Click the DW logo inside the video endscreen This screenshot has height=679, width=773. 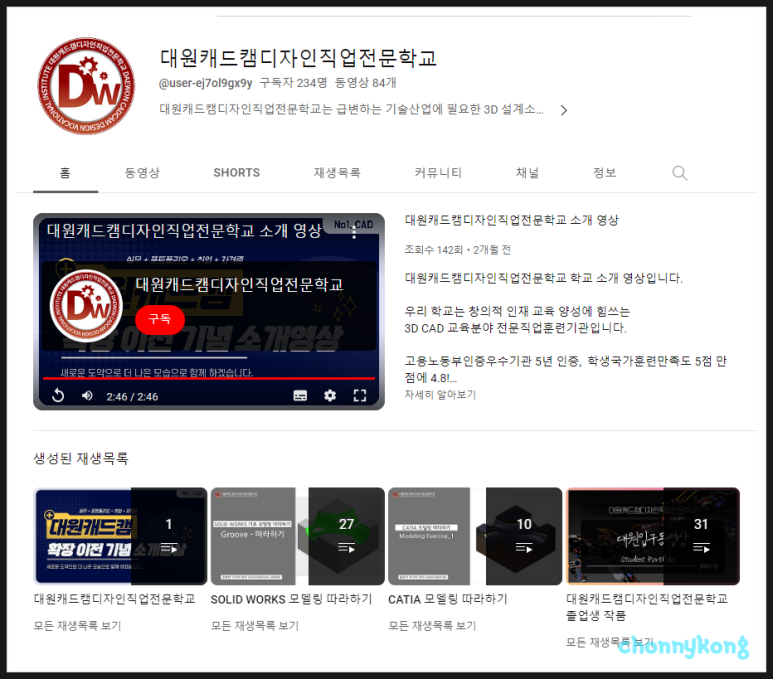(x=87, y=306)
